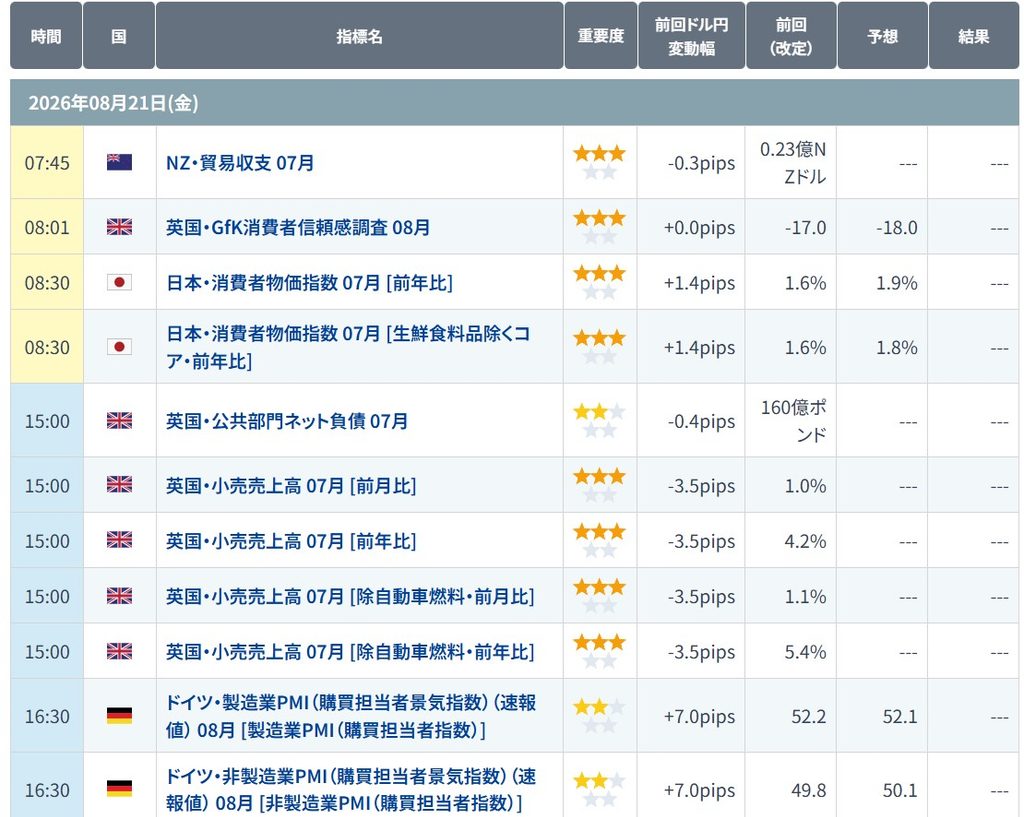Click the 52.1 forecast value
The width and height of the screenshot is (1024, 817).
900,717
